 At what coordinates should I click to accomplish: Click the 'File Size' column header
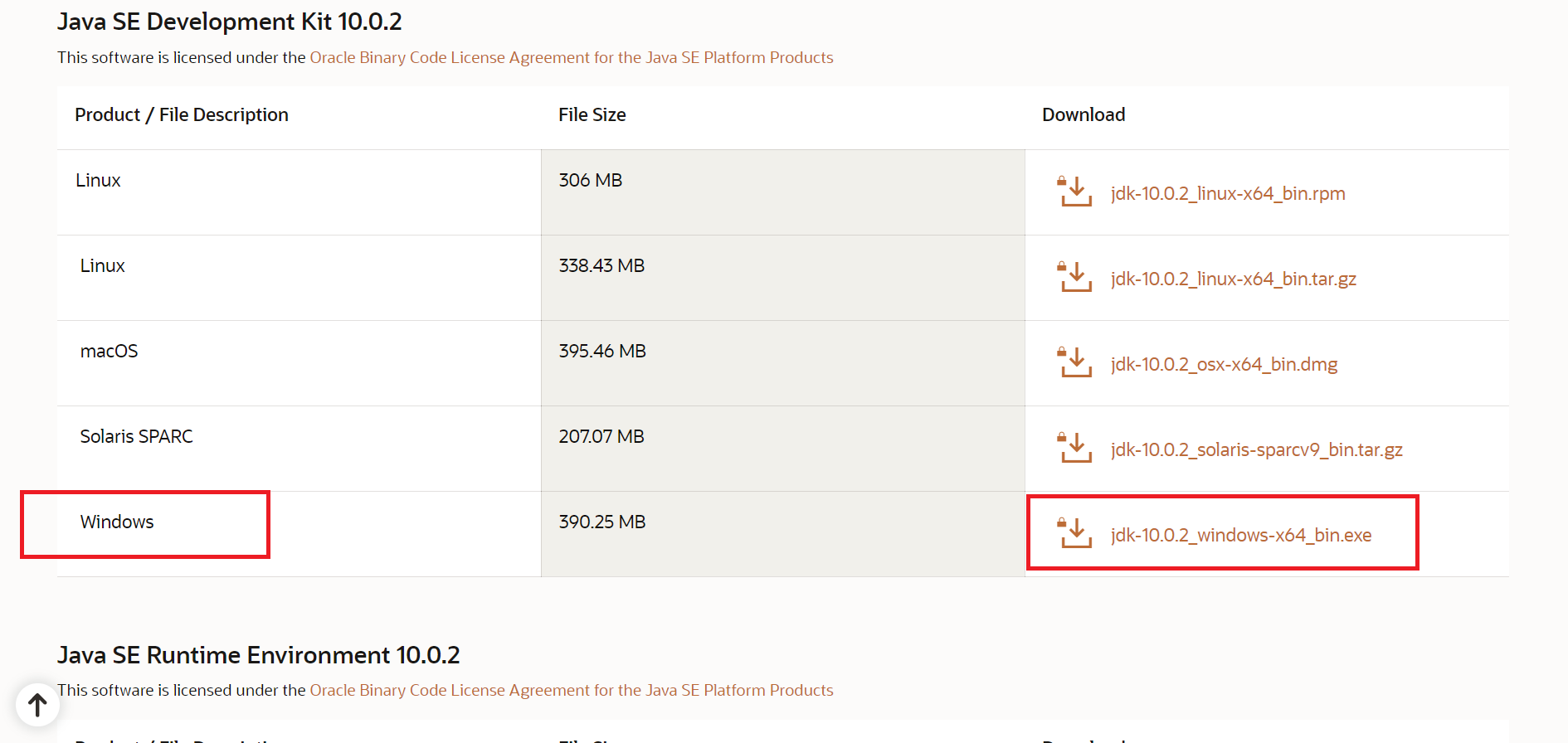tap(592, 114)
